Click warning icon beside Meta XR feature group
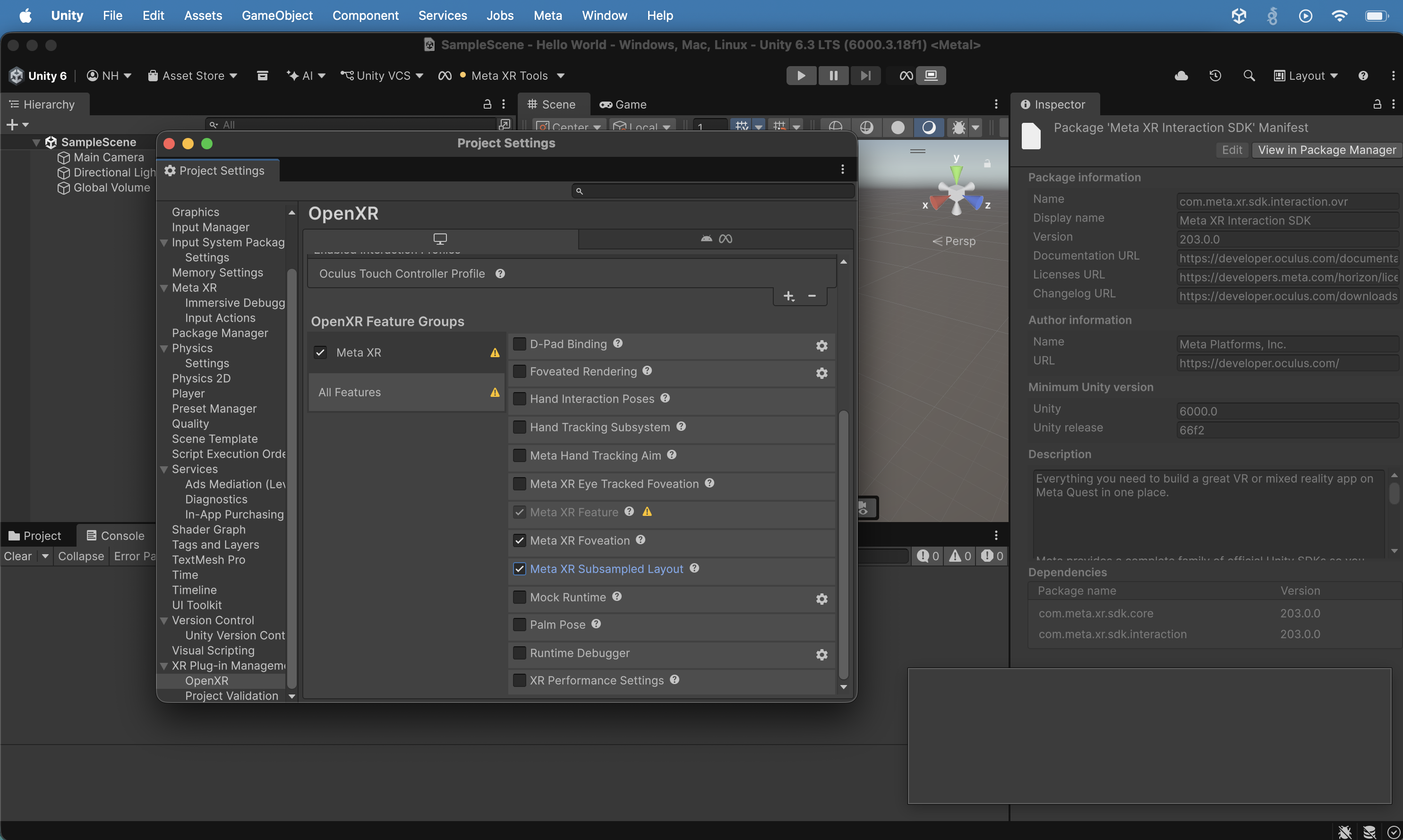 tap(495, 352)
